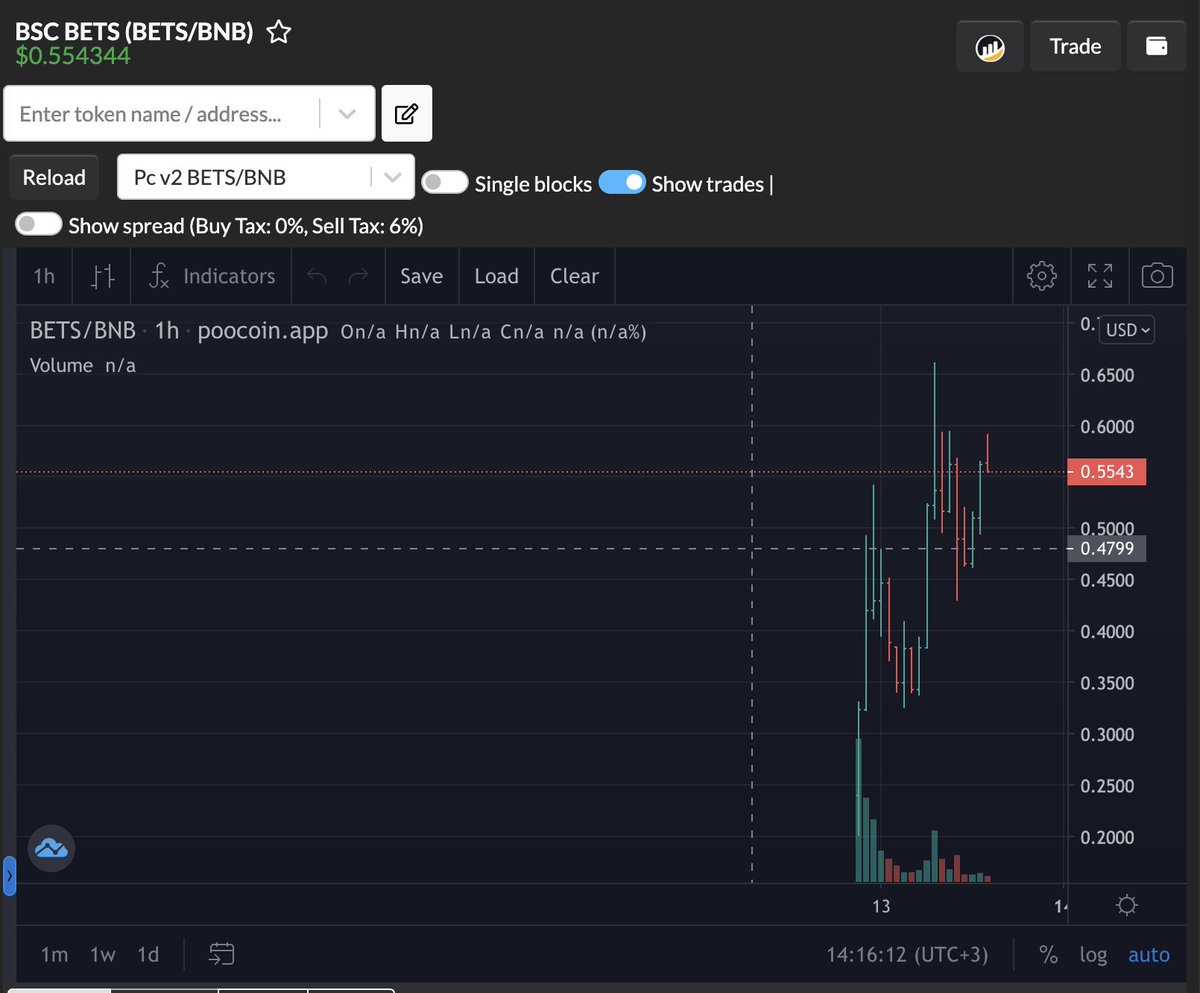Click the Volume legend label
The image size is (1200, 993).
click(x=61, y=365)
